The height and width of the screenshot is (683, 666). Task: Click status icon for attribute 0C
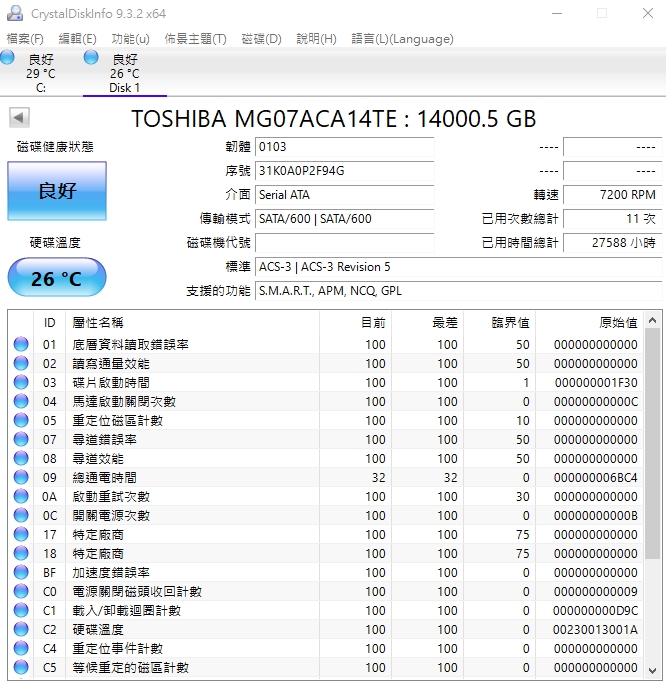(x=21, y=515)
